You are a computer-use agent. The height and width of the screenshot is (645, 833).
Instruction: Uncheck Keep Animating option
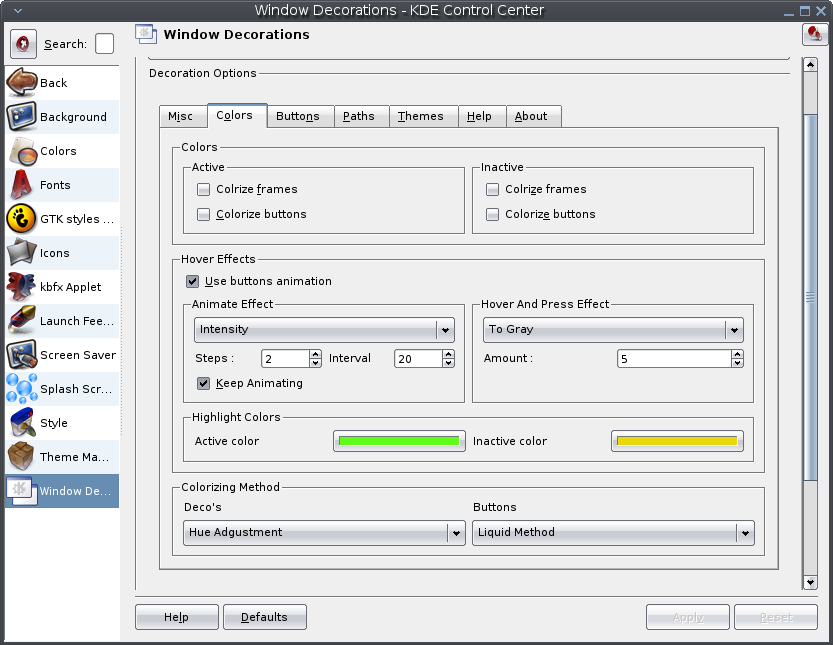(x=203, y=383)
